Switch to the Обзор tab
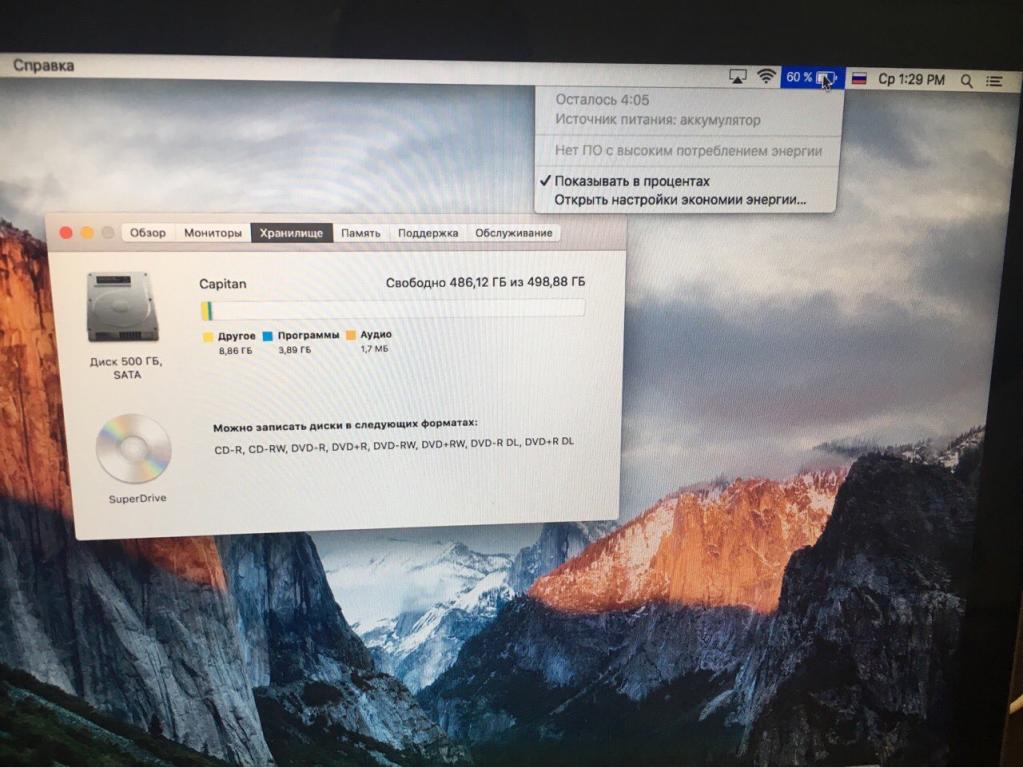The image size is (1023, 768). point(147,232)
